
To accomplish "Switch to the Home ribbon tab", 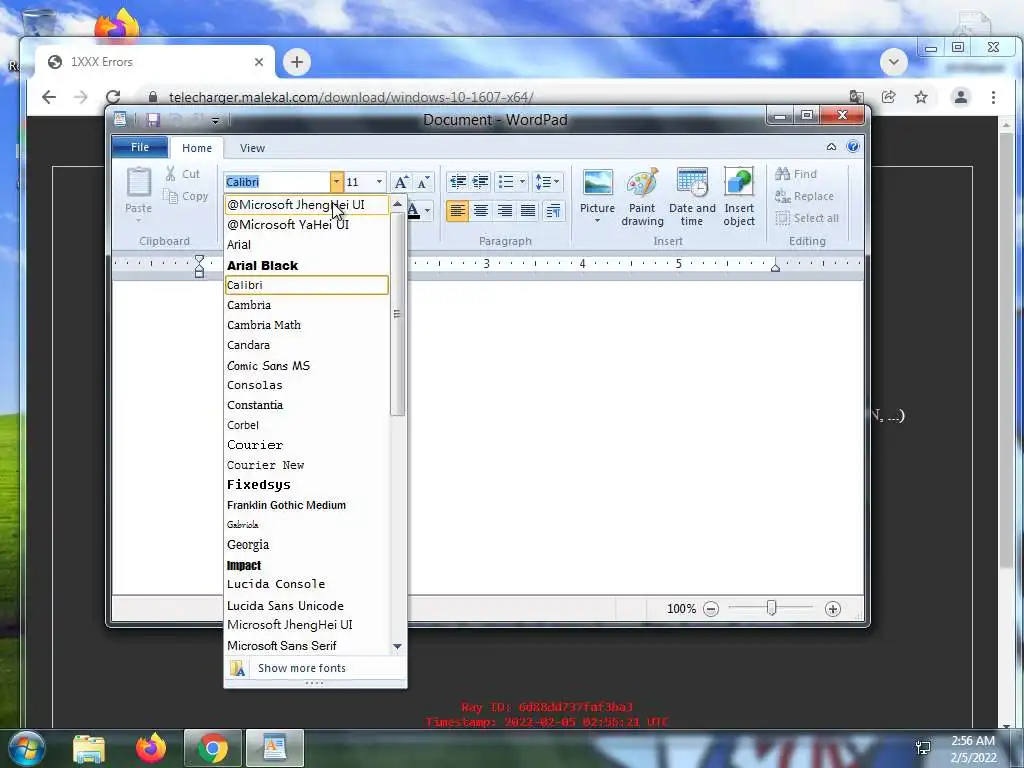I will coord(197,148).
